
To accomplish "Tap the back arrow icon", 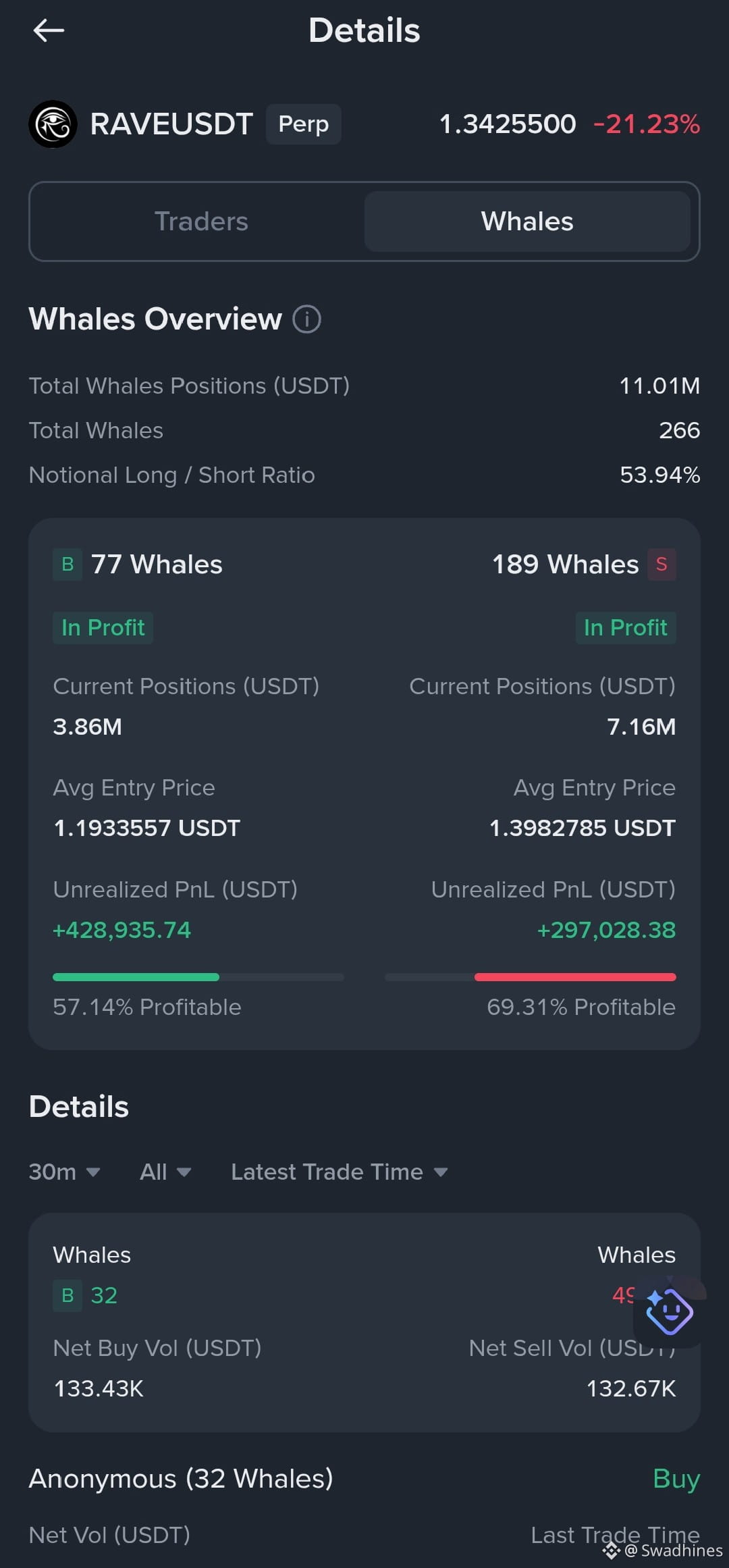I will pos(49,30).
